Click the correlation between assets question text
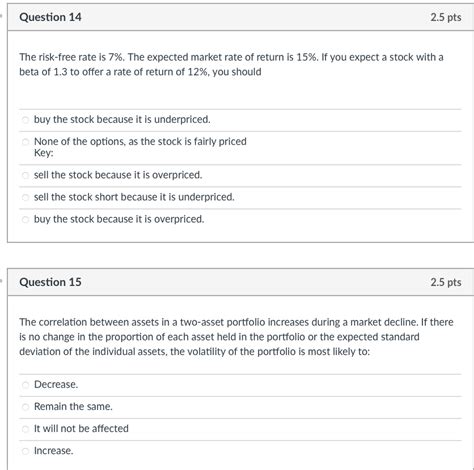The image size is (474, 470). (236, 337)
